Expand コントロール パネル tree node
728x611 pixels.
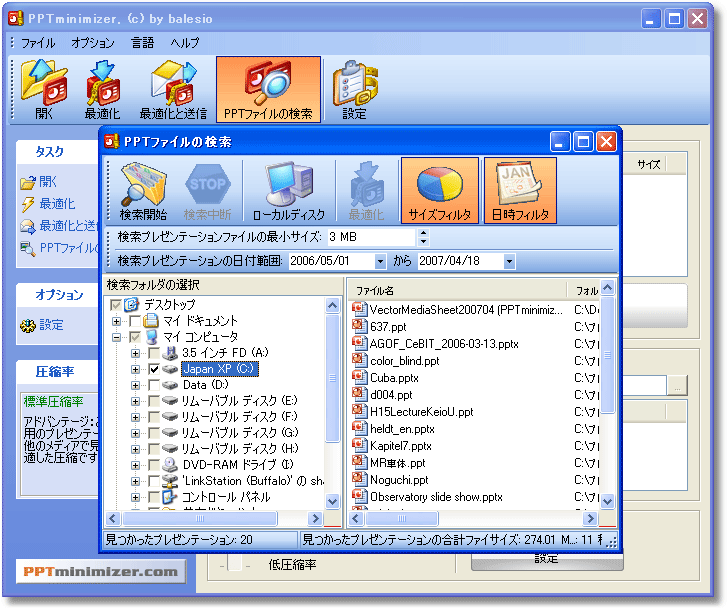(135, 497)
